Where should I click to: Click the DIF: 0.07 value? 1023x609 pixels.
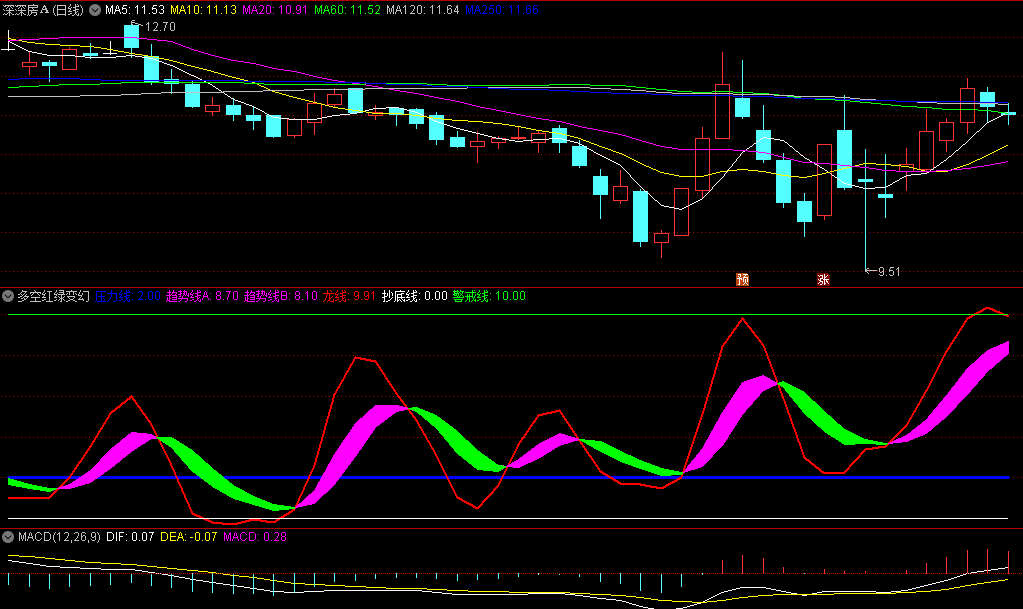130,537
